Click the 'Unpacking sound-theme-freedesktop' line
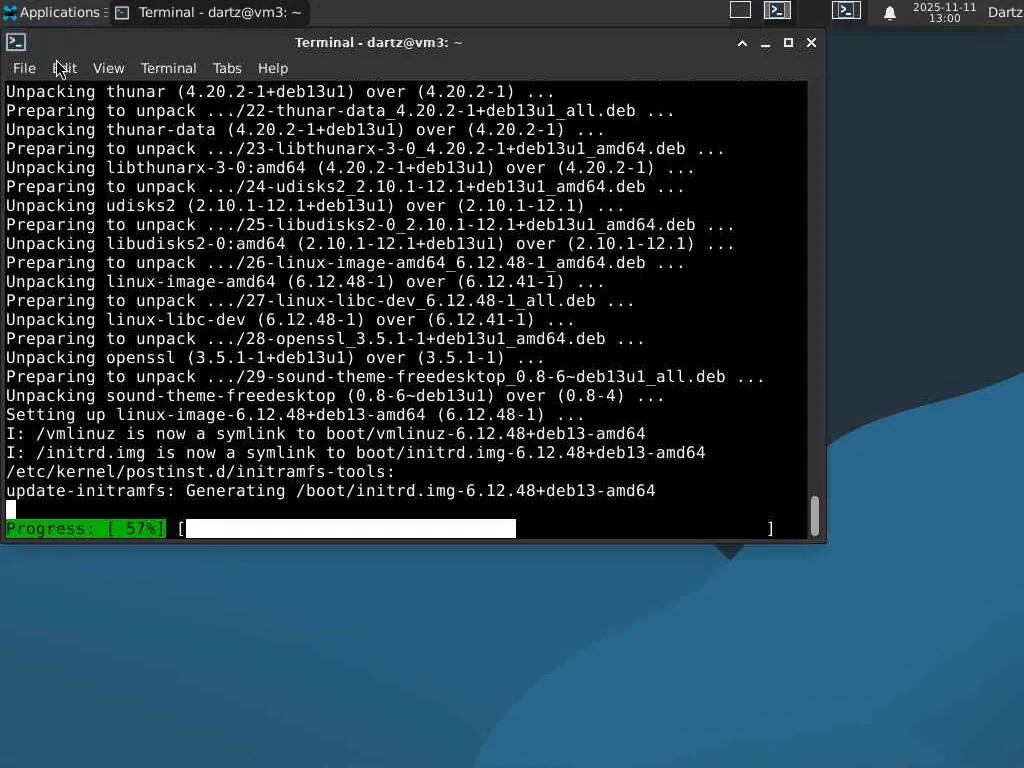Viewport: 1024px width, 768px height. pos(335,394)
